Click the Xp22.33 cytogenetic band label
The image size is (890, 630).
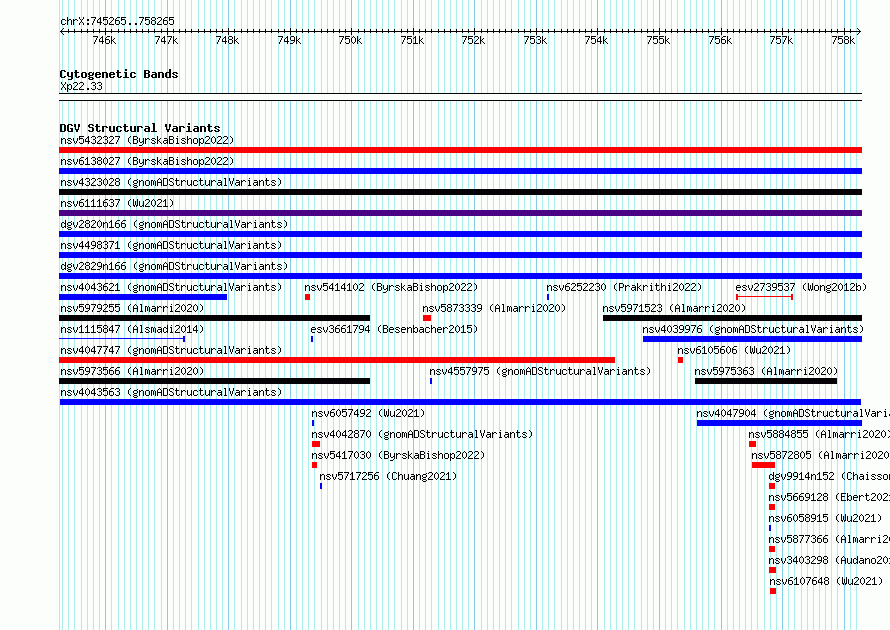click(x=81, y=86)
